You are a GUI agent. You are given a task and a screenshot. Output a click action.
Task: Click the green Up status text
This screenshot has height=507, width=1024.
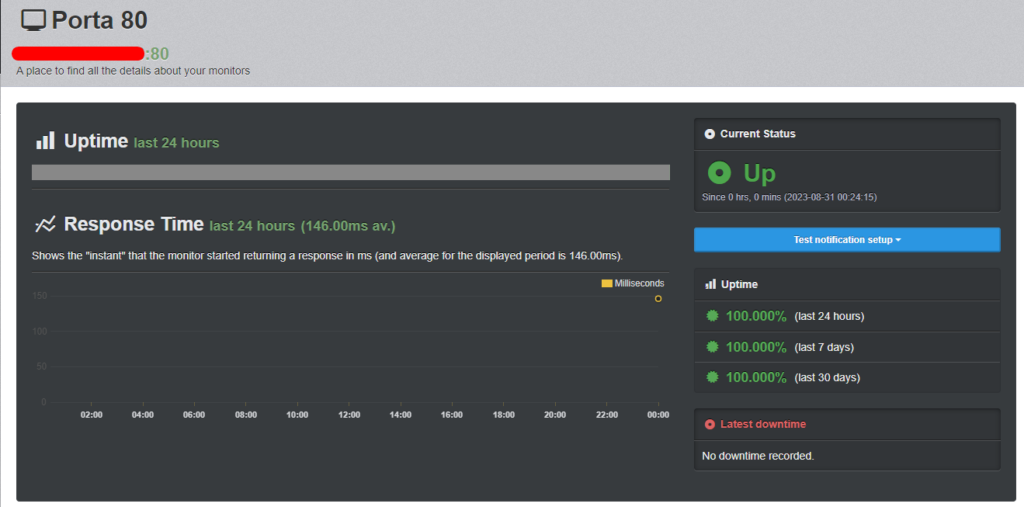tap(759, 174)
